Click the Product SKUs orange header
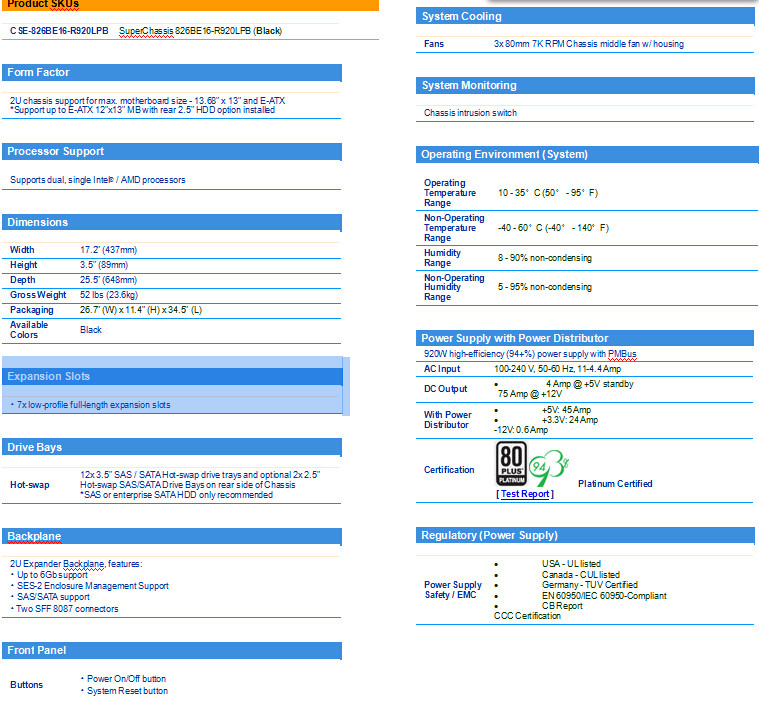Screen dimensions: 759x715 pyautogui.click(x=190, y=4)
